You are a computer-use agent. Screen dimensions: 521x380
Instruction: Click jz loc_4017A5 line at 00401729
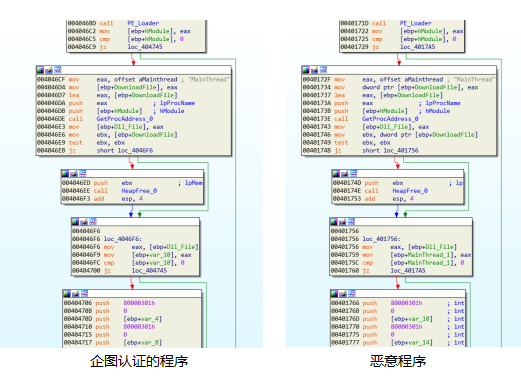pos(388,47)
